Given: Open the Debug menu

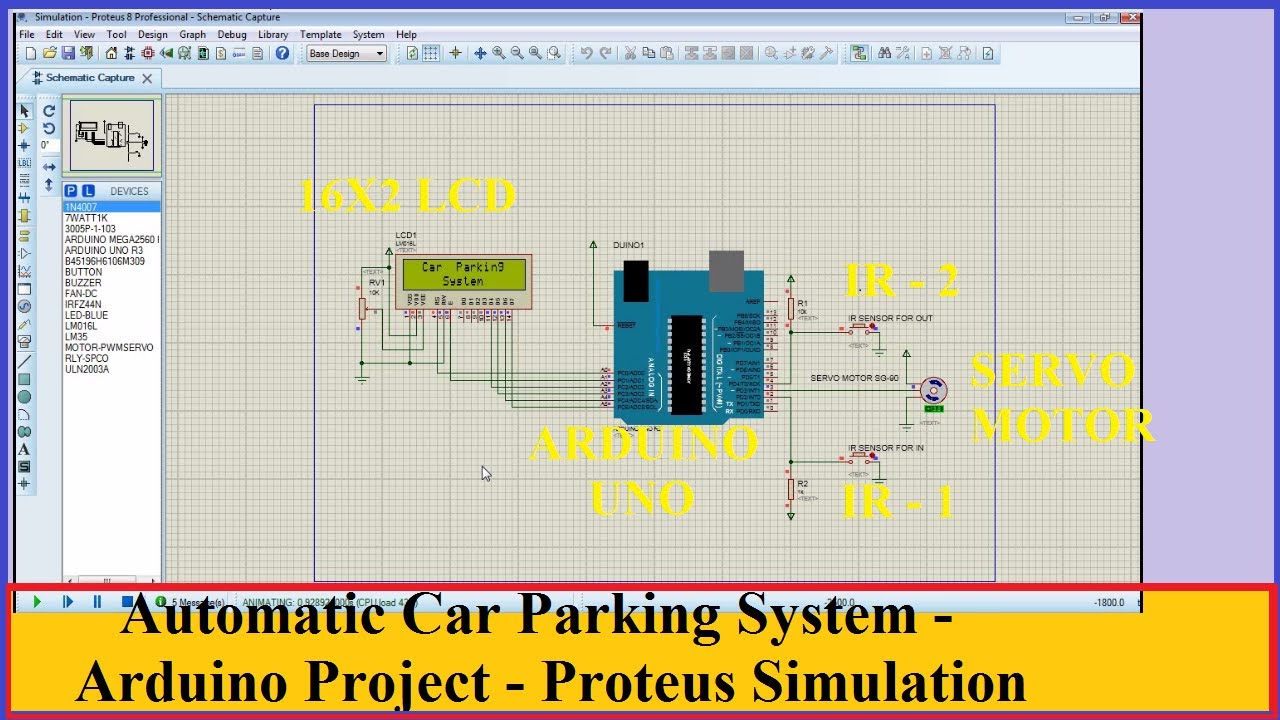Looking at the screenshot, I should 232,34.
